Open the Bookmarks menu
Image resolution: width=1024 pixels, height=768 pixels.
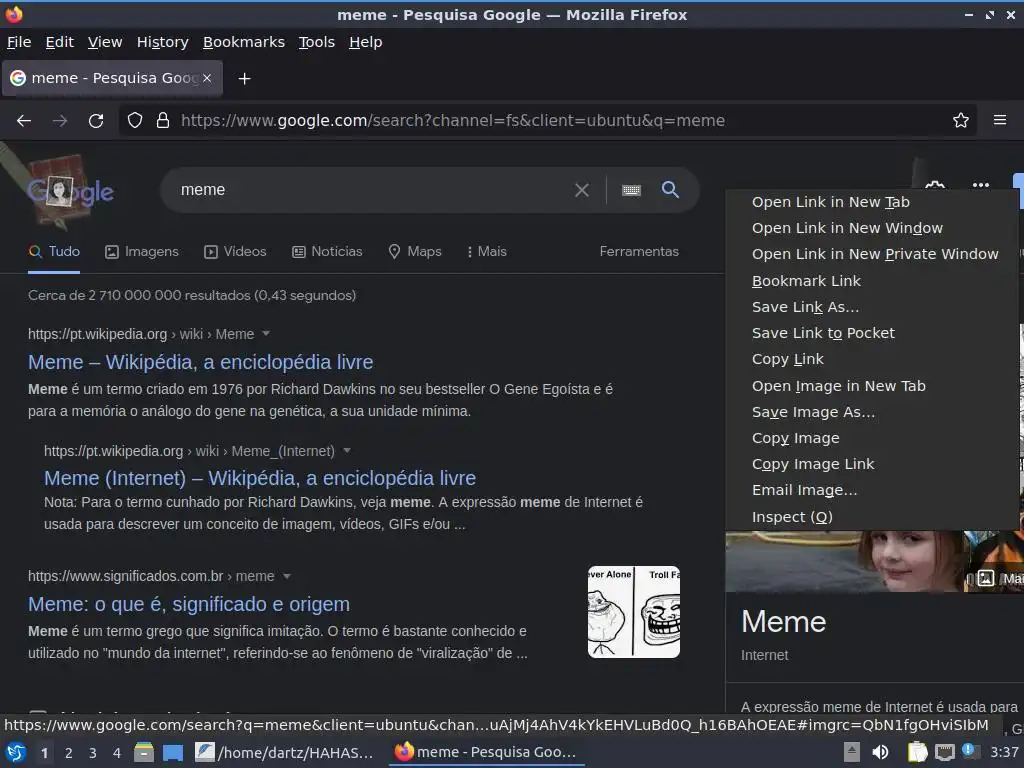coord(244,42)
